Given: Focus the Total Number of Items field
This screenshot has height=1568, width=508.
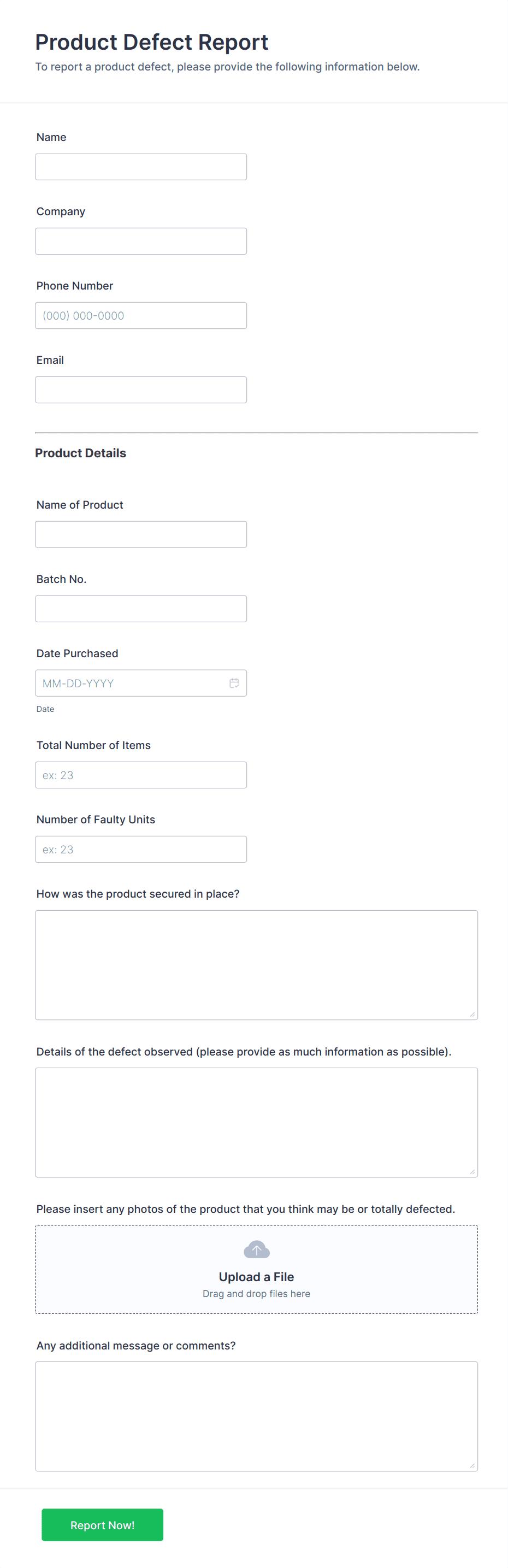Looking at the screenshot, I should (140, 774).
